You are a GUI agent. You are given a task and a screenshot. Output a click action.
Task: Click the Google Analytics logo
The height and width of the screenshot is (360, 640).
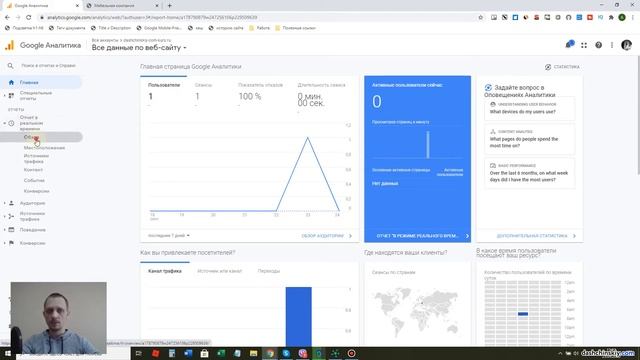click(9, 45)
